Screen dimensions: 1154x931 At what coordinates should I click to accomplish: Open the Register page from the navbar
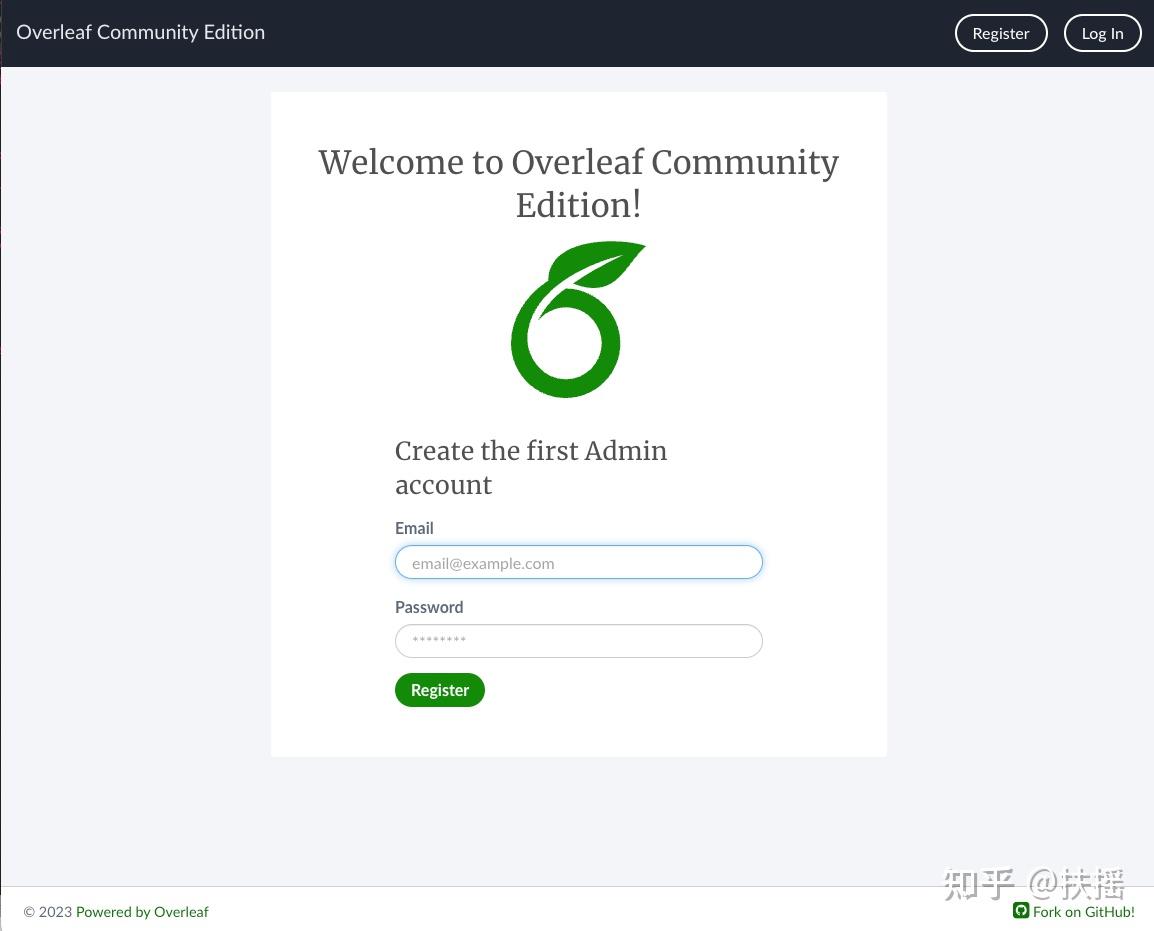tap(1000, 32)
